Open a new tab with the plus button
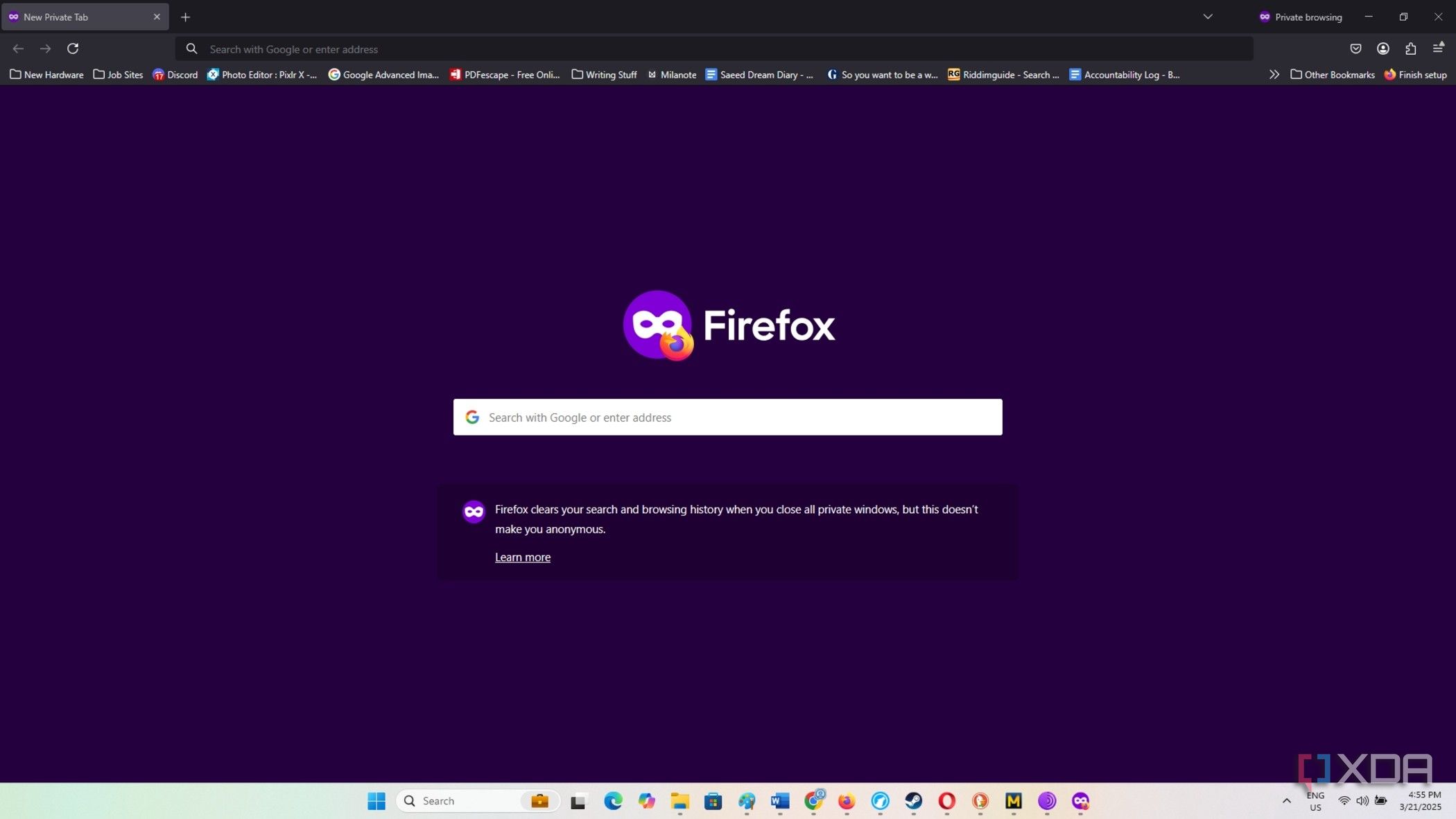The image size is (1456, 819). click(185, 17)
